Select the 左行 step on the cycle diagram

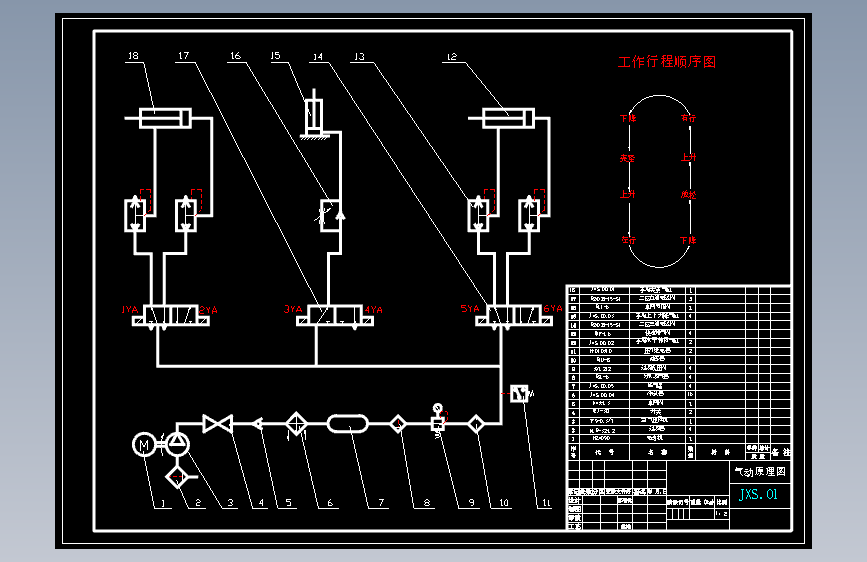tap(629, 240)
